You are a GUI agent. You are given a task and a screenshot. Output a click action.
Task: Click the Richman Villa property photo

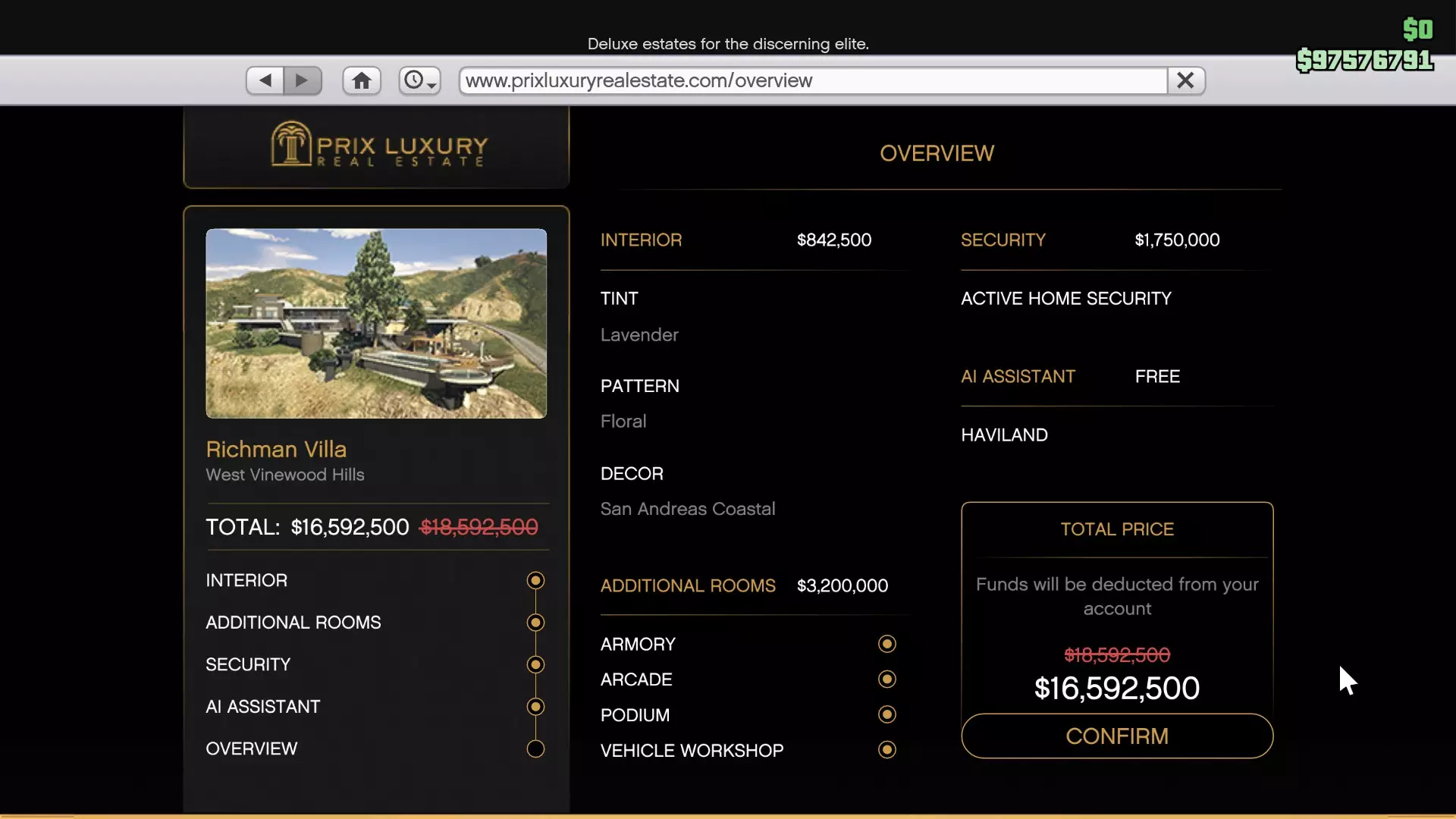click(x=376, y=324)
